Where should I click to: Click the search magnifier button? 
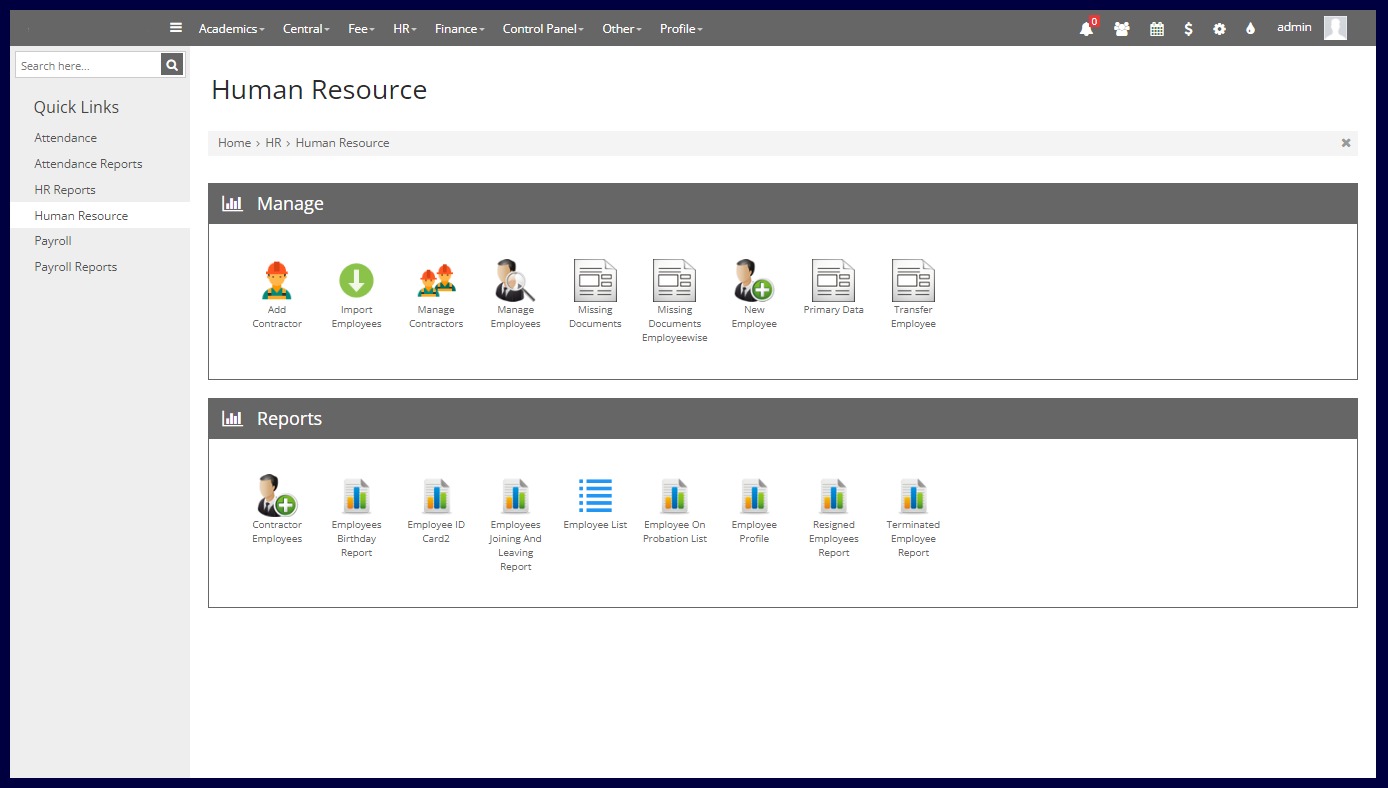pos(173,65)
